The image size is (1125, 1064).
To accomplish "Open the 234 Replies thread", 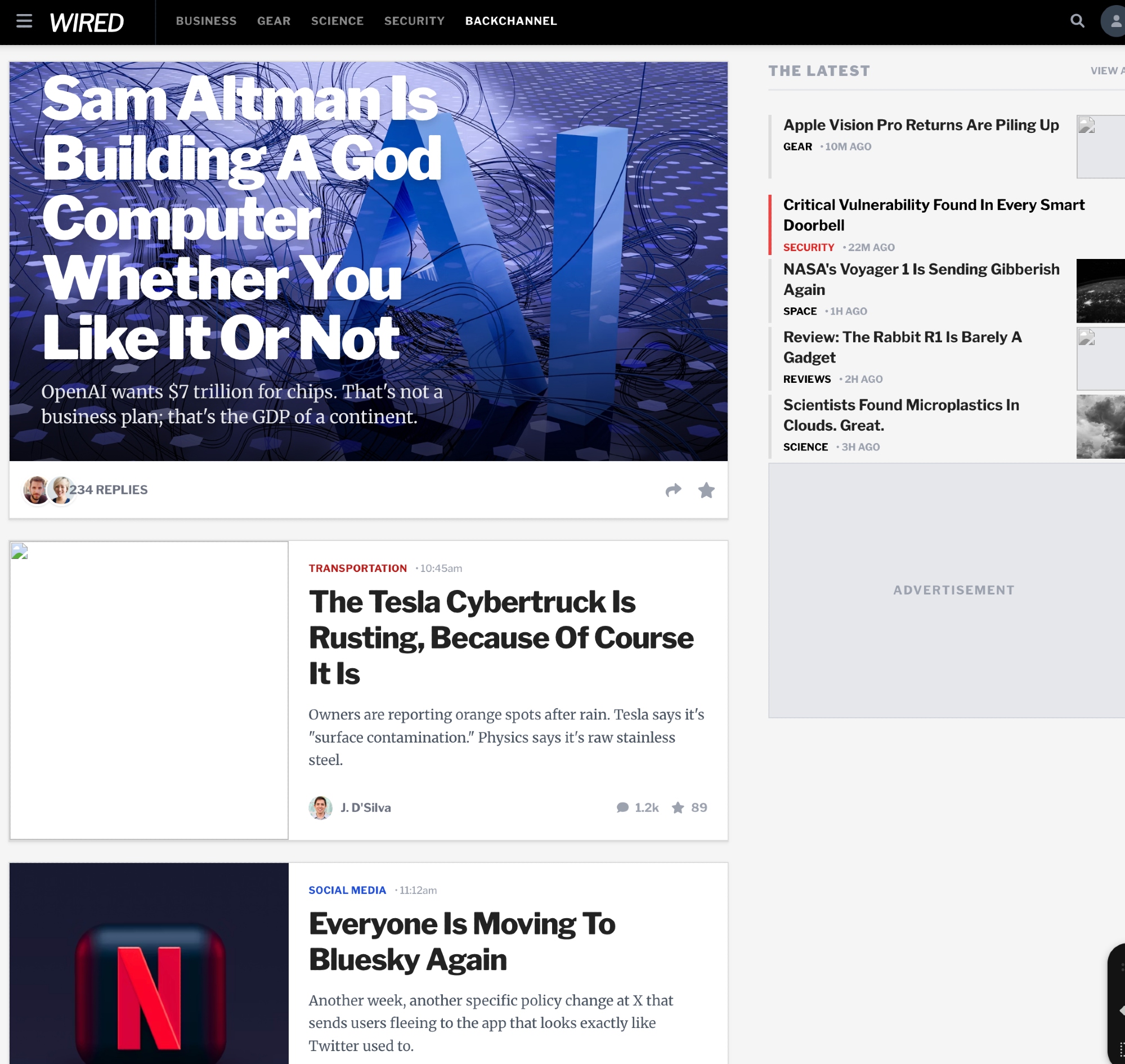I will point(108,490).
